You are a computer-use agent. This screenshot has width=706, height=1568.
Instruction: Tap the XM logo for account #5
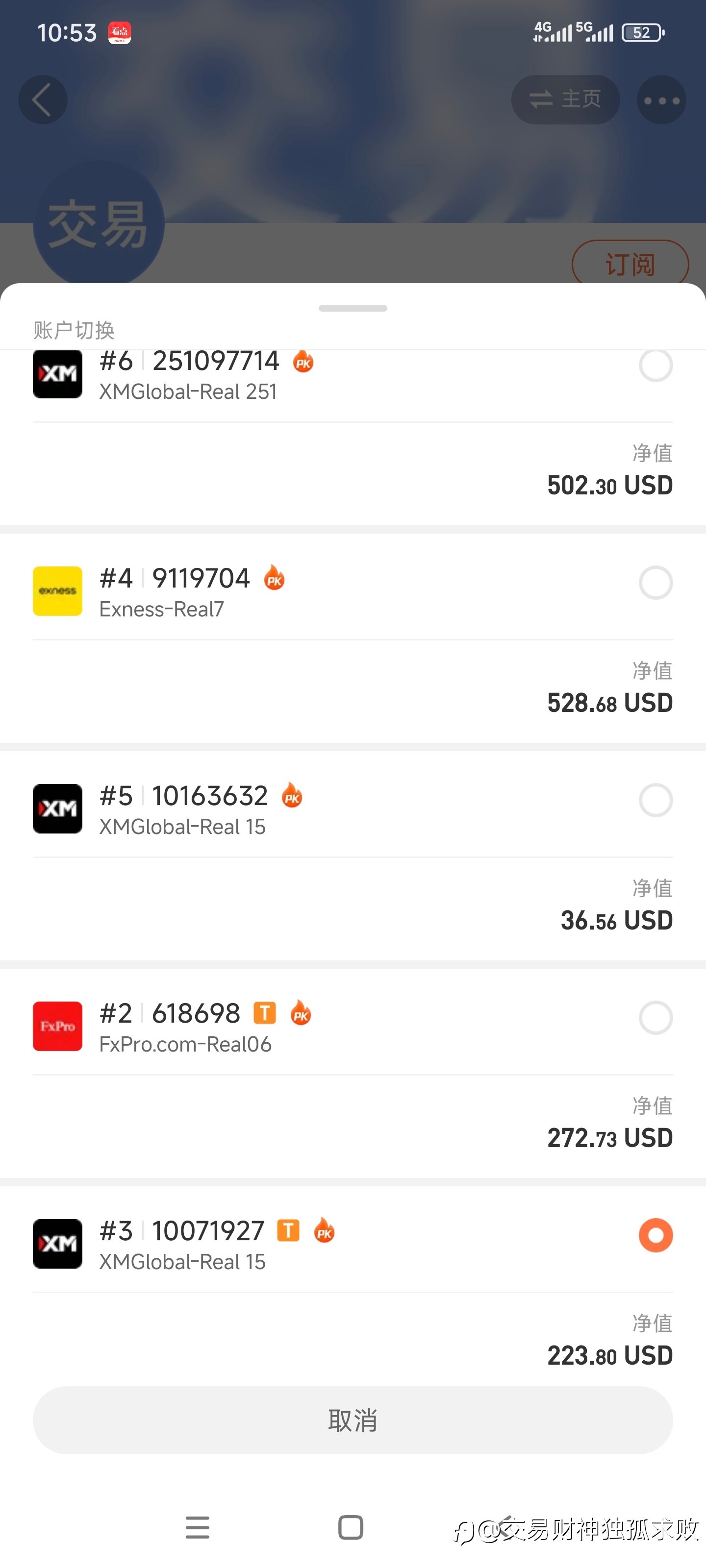click(57, 808)
